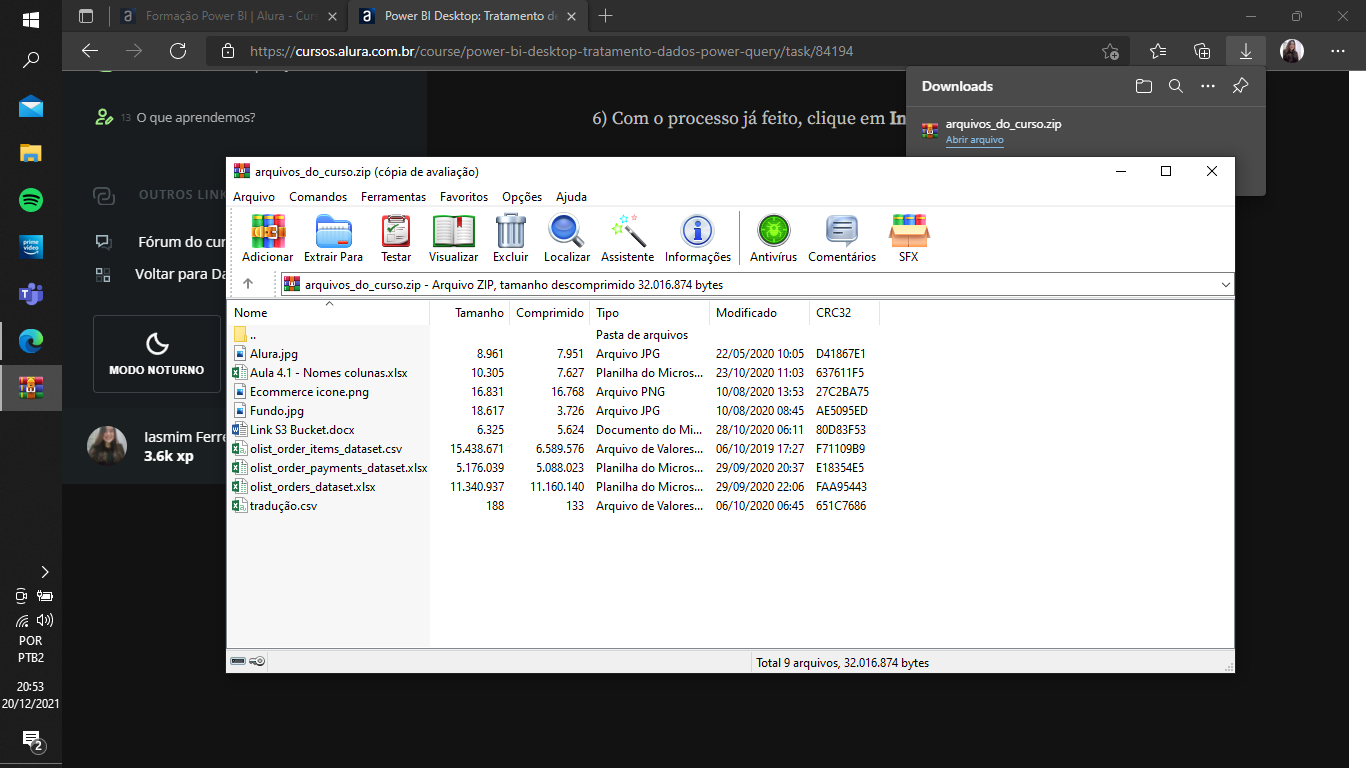
Task: Select the tradução.csv file
Action: coord(555,506)
